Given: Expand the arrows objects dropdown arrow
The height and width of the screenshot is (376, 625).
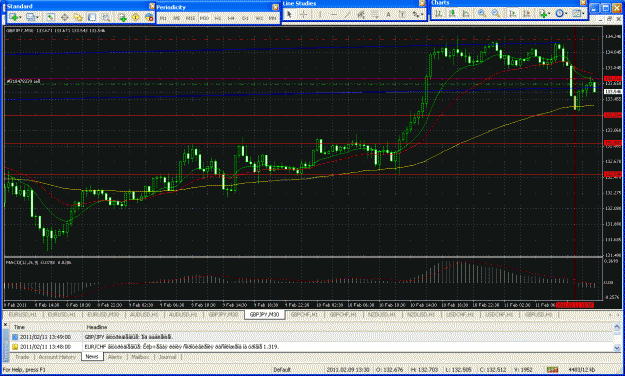Looking at the screenshot, I should tap(422, 14).
